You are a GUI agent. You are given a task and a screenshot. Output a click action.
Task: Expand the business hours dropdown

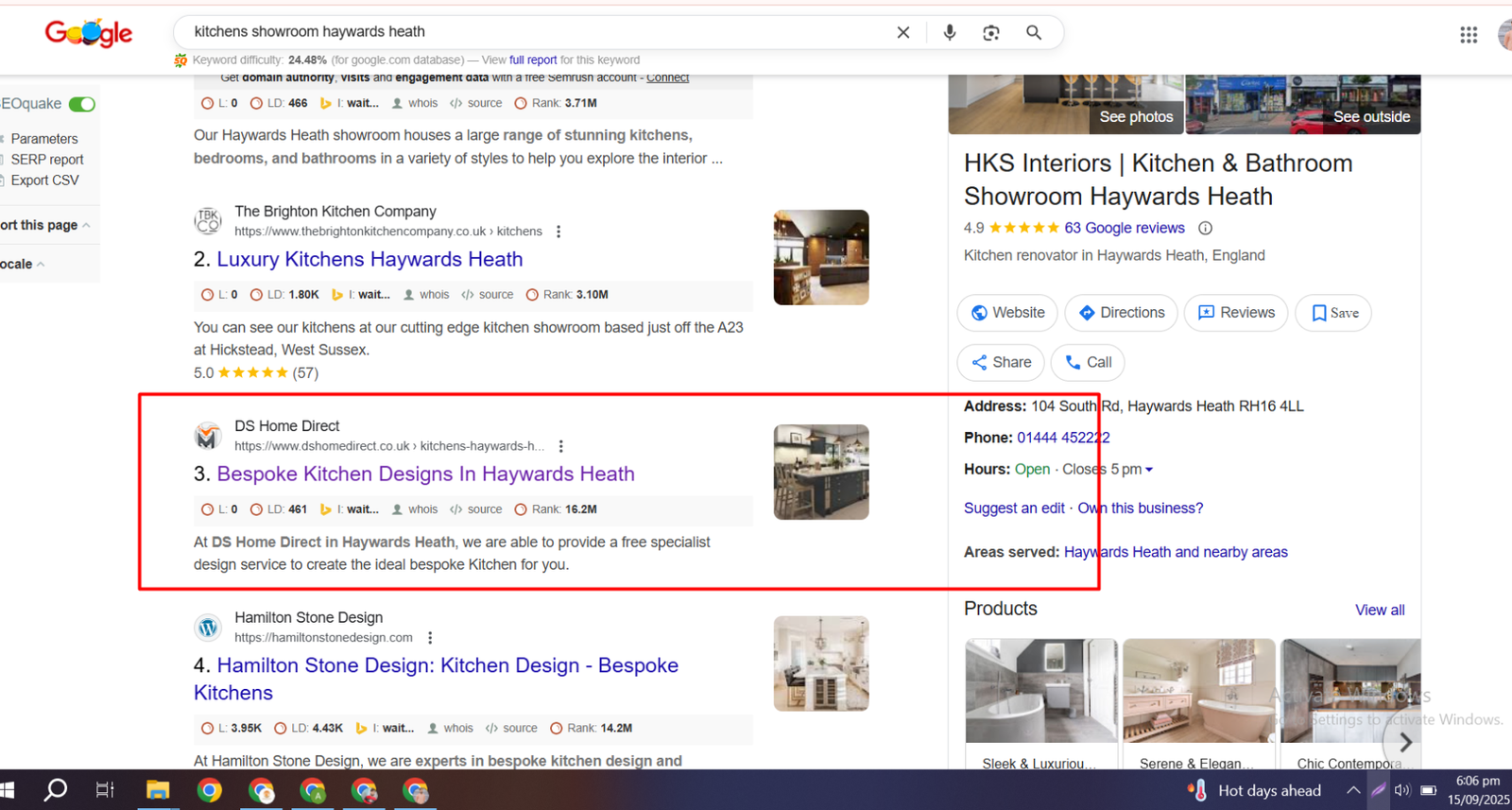(x=1149, y=470)
